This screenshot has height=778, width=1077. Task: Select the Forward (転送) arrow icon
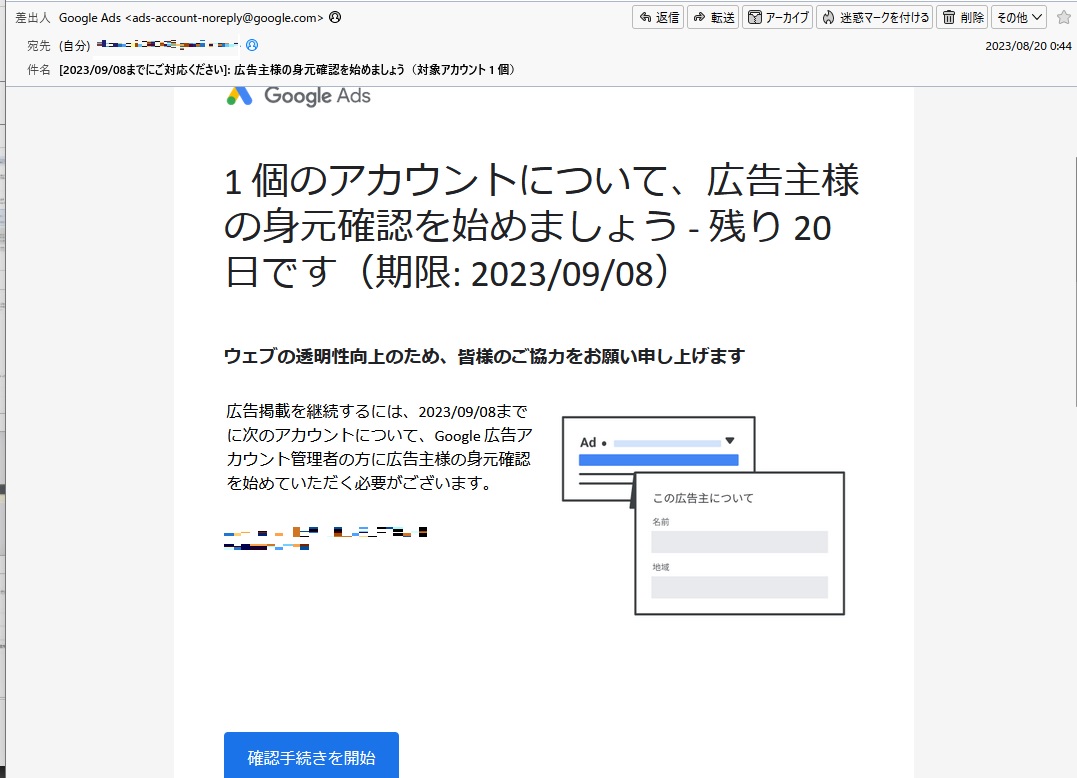[698, 17]
